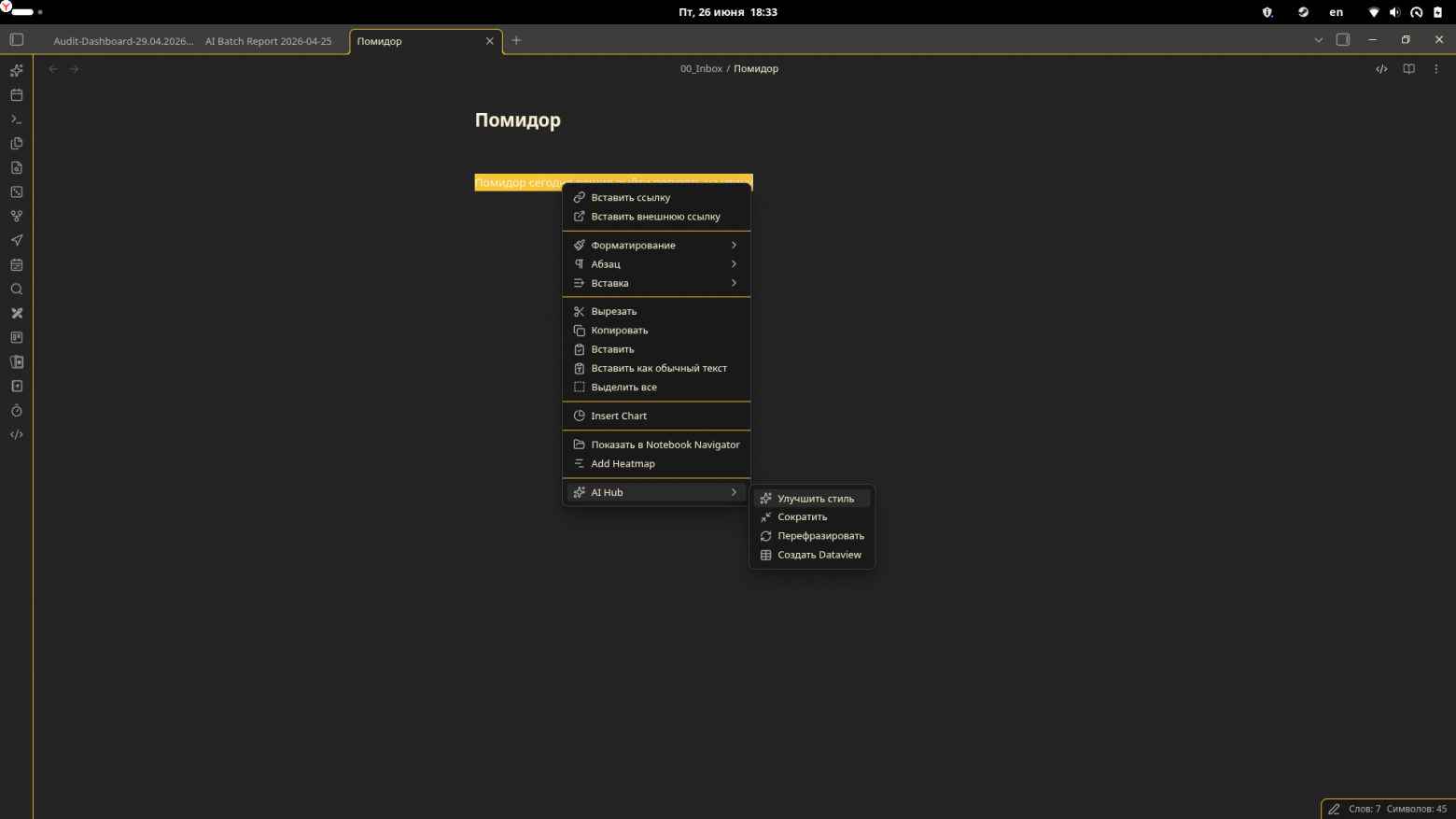The height and width of the screenshot is (819, 1456).
Task: Expand the Абзац submenu
Action: click(656, 264)
